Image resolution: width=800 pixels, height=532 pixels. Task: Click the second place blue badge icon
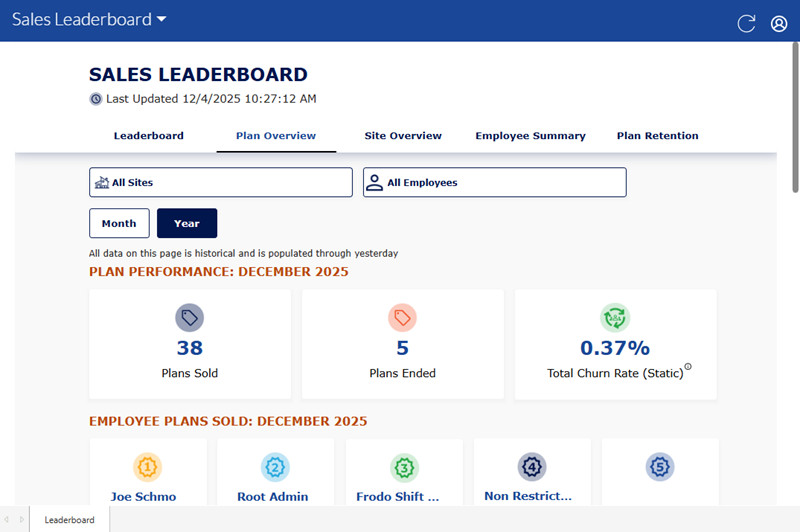275,466
